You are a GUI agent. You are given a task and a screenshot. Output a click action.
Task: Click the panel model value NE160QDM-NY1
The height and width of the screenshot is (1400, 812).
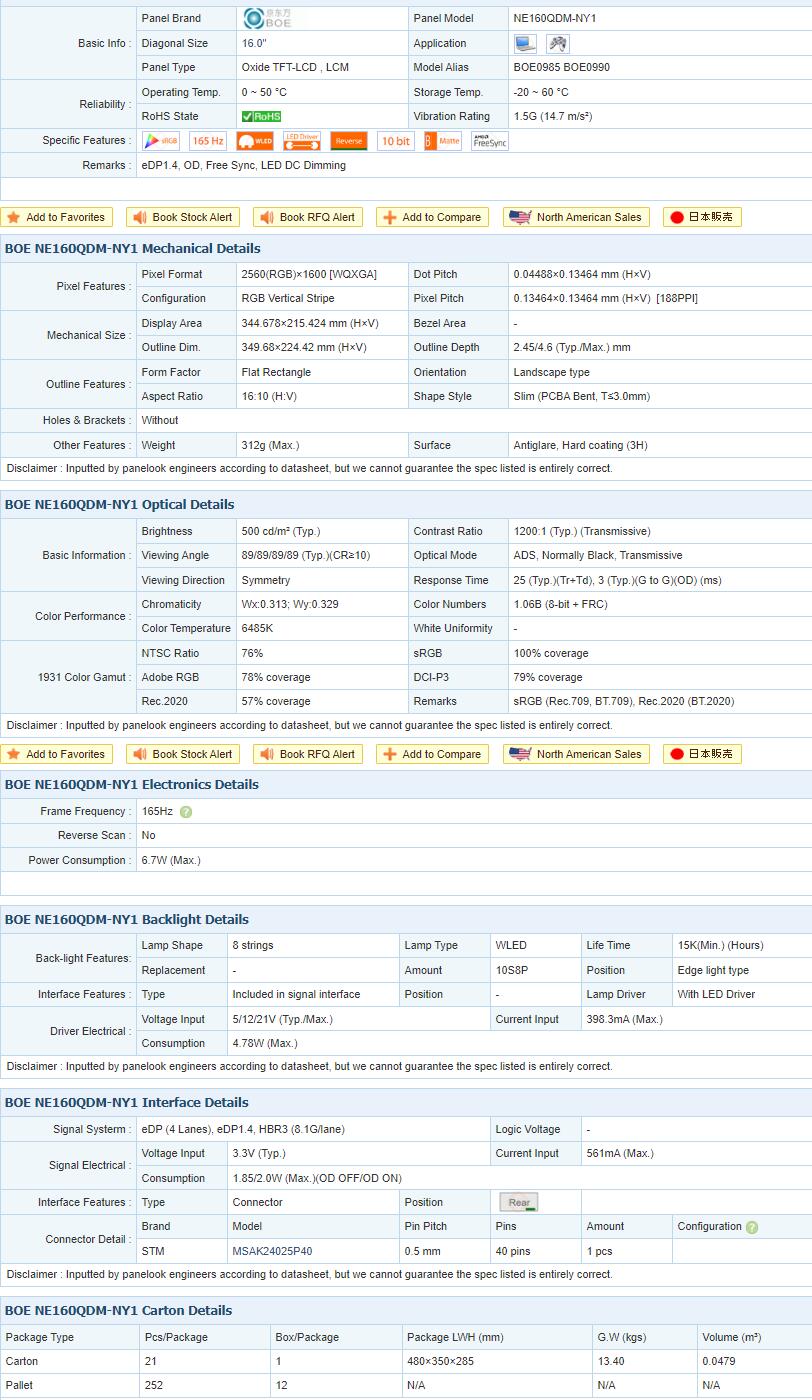555,18
